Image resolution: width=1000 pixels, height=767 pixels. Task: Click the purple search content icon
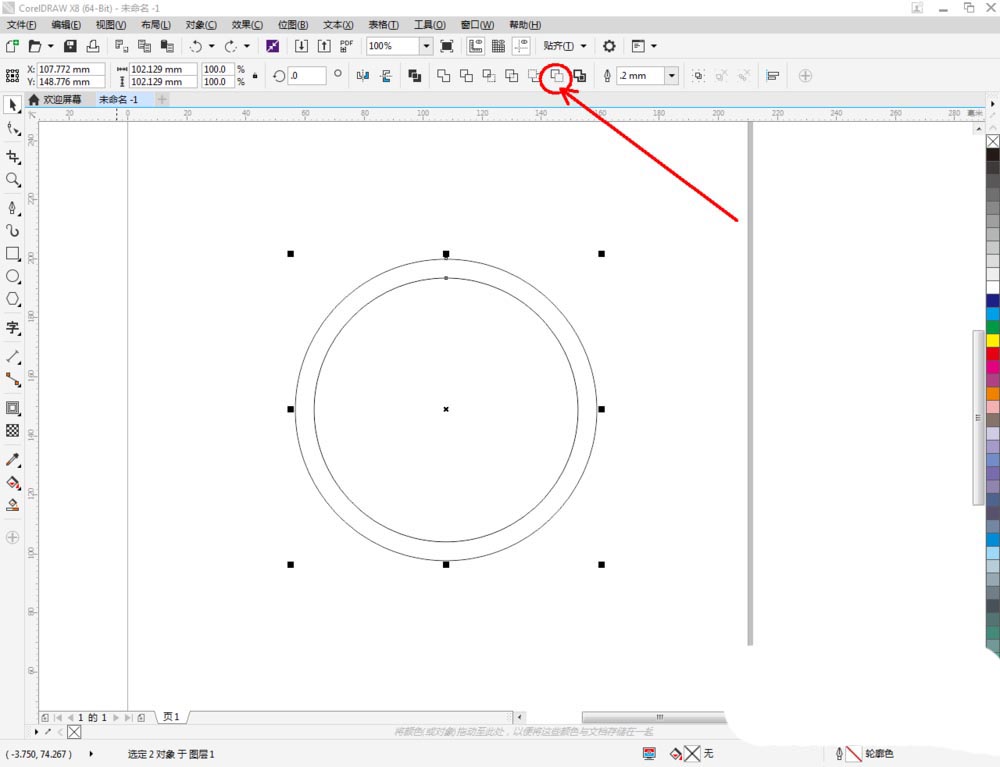point(272,46)
